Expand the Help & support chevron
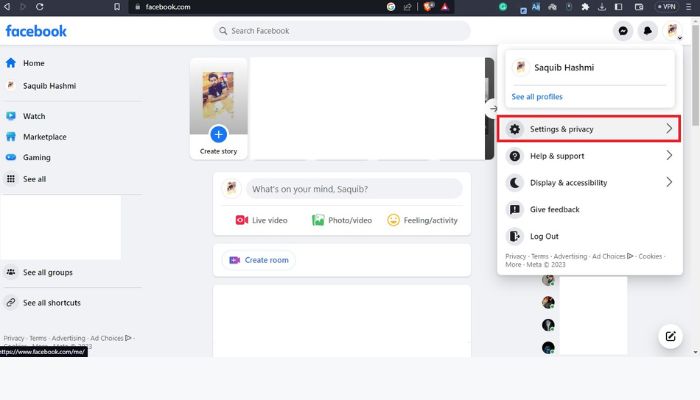 669,155
